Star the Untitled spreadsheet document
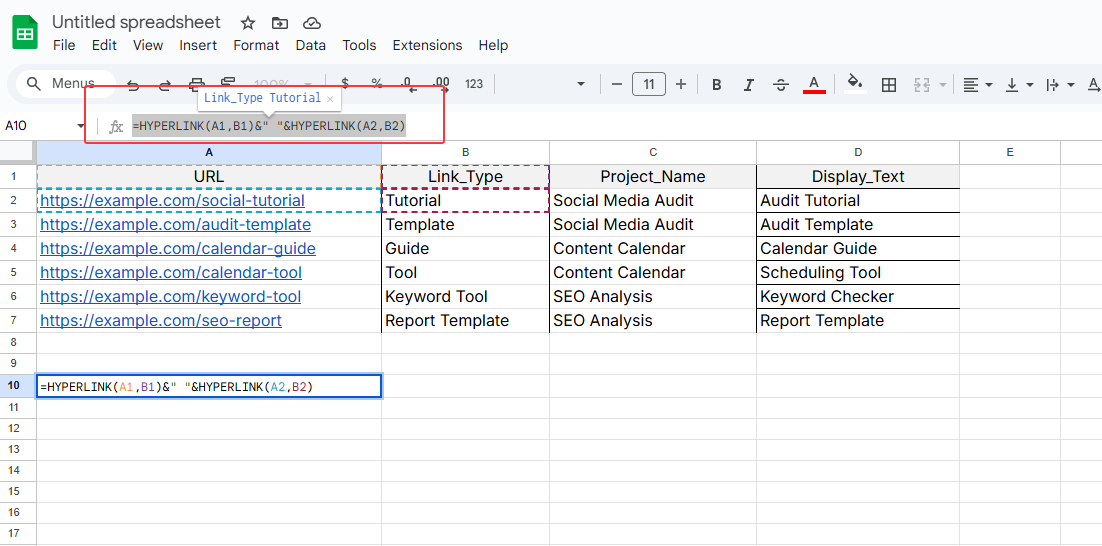Screen dimensions: 1102x546 248,23
